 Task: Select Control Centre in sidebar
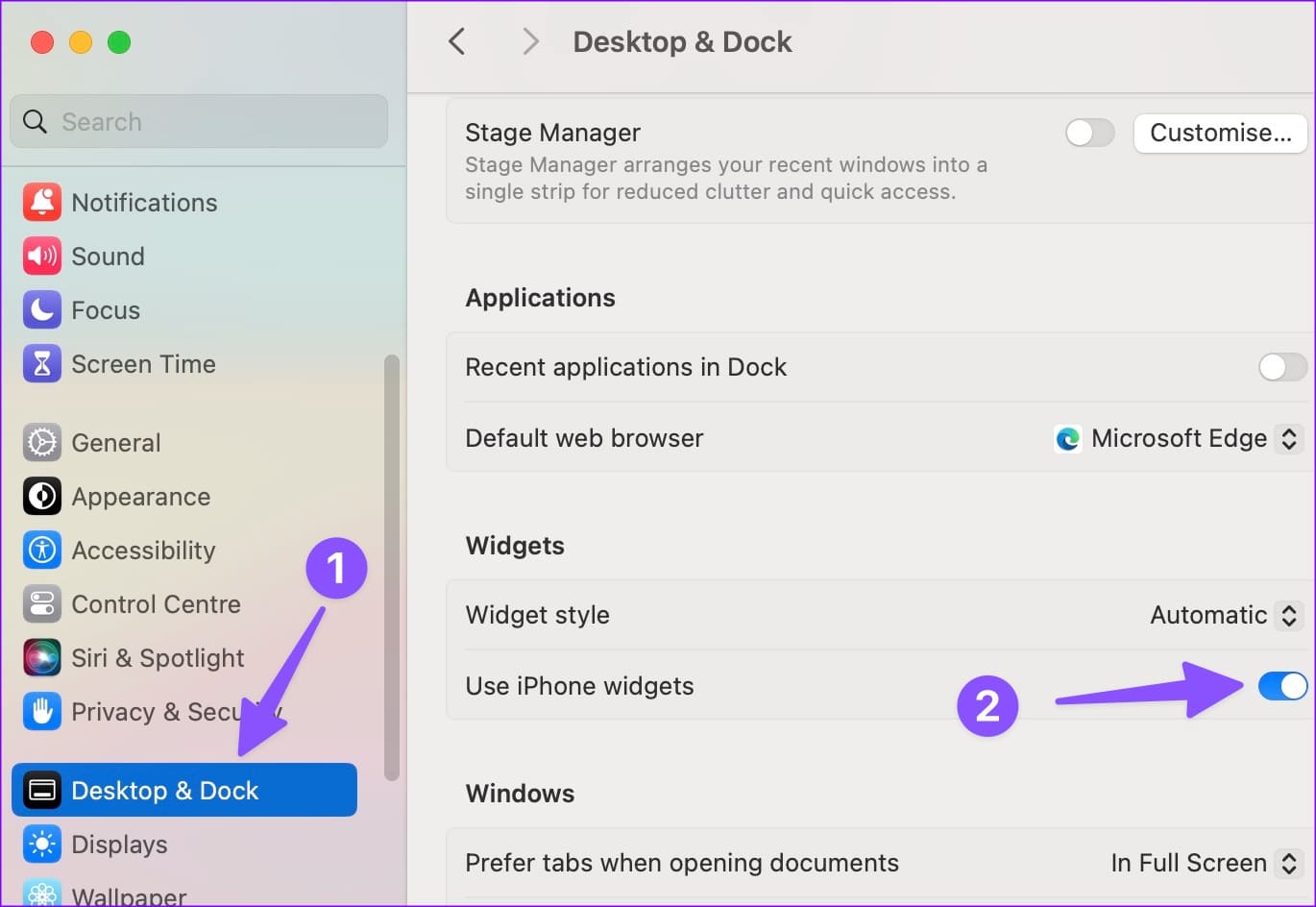point(156,604)
